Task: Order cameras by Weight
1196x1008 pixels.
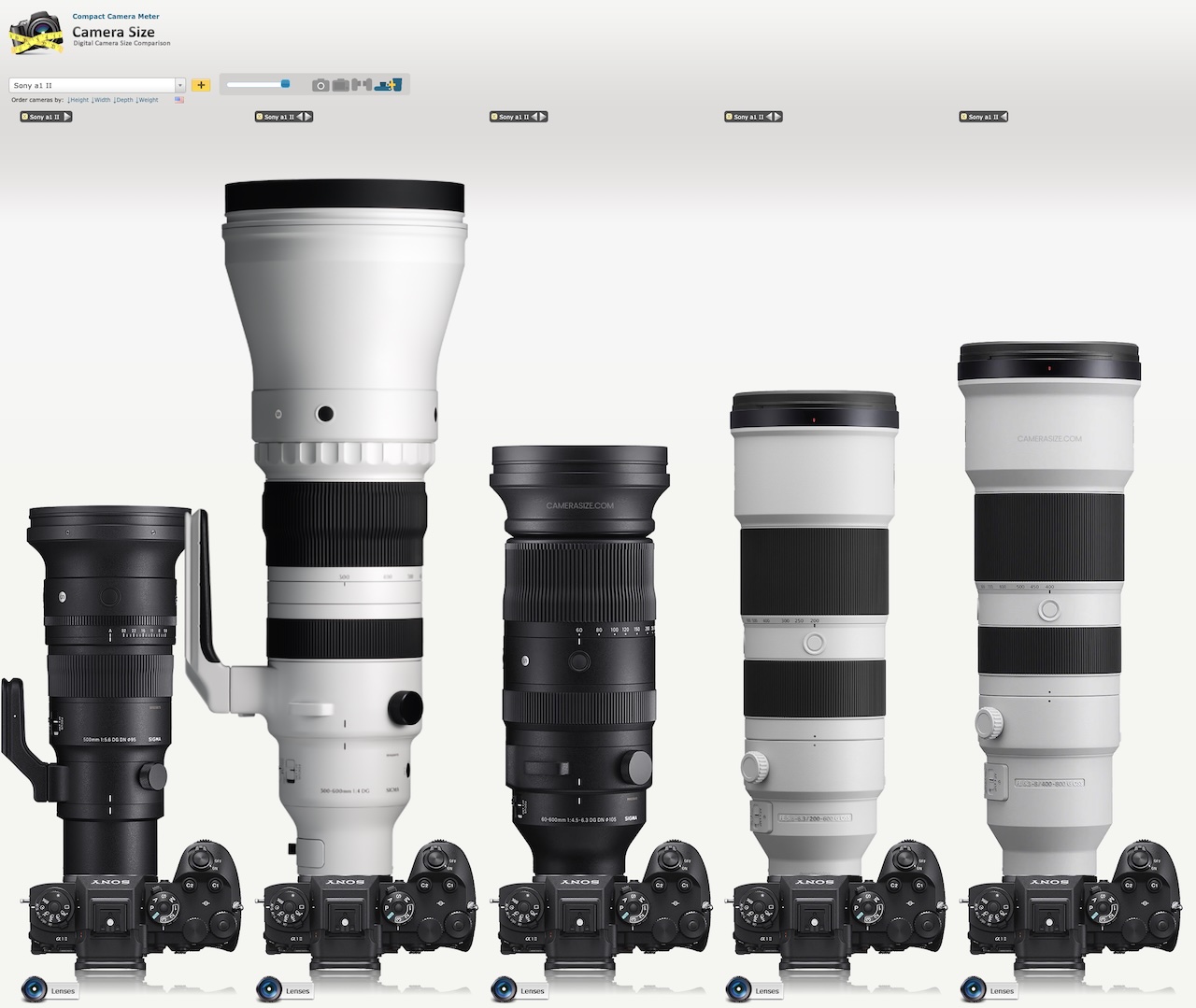Action: coord(147,100)
